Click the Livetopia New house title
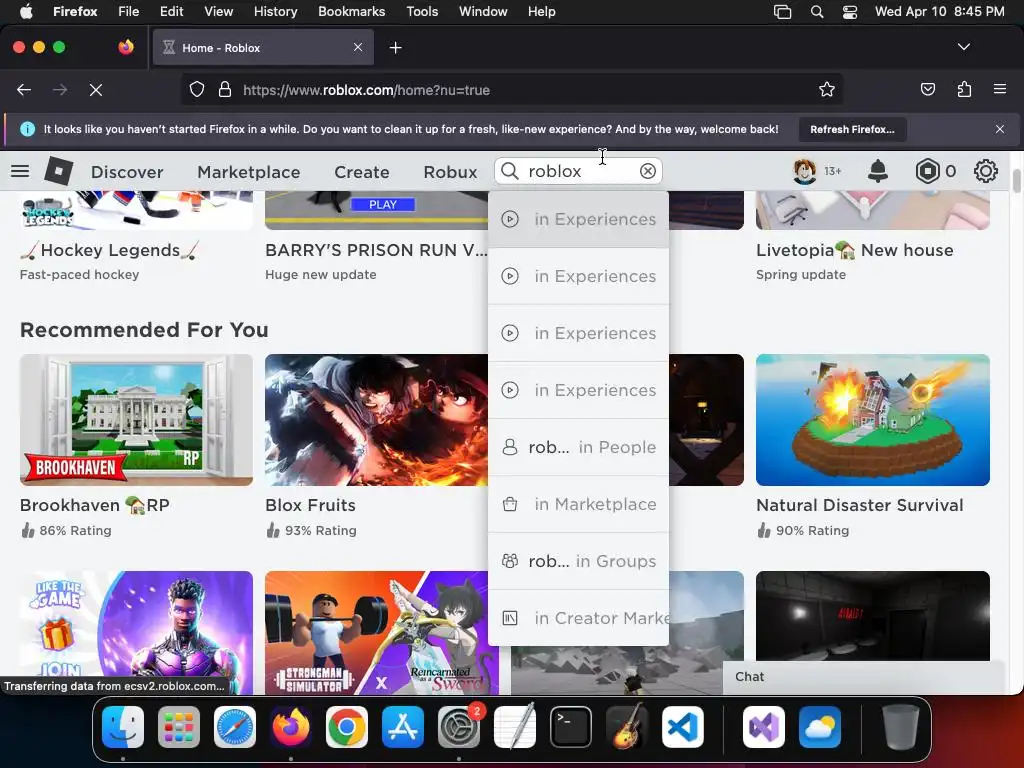 click(x=854, y=250)
